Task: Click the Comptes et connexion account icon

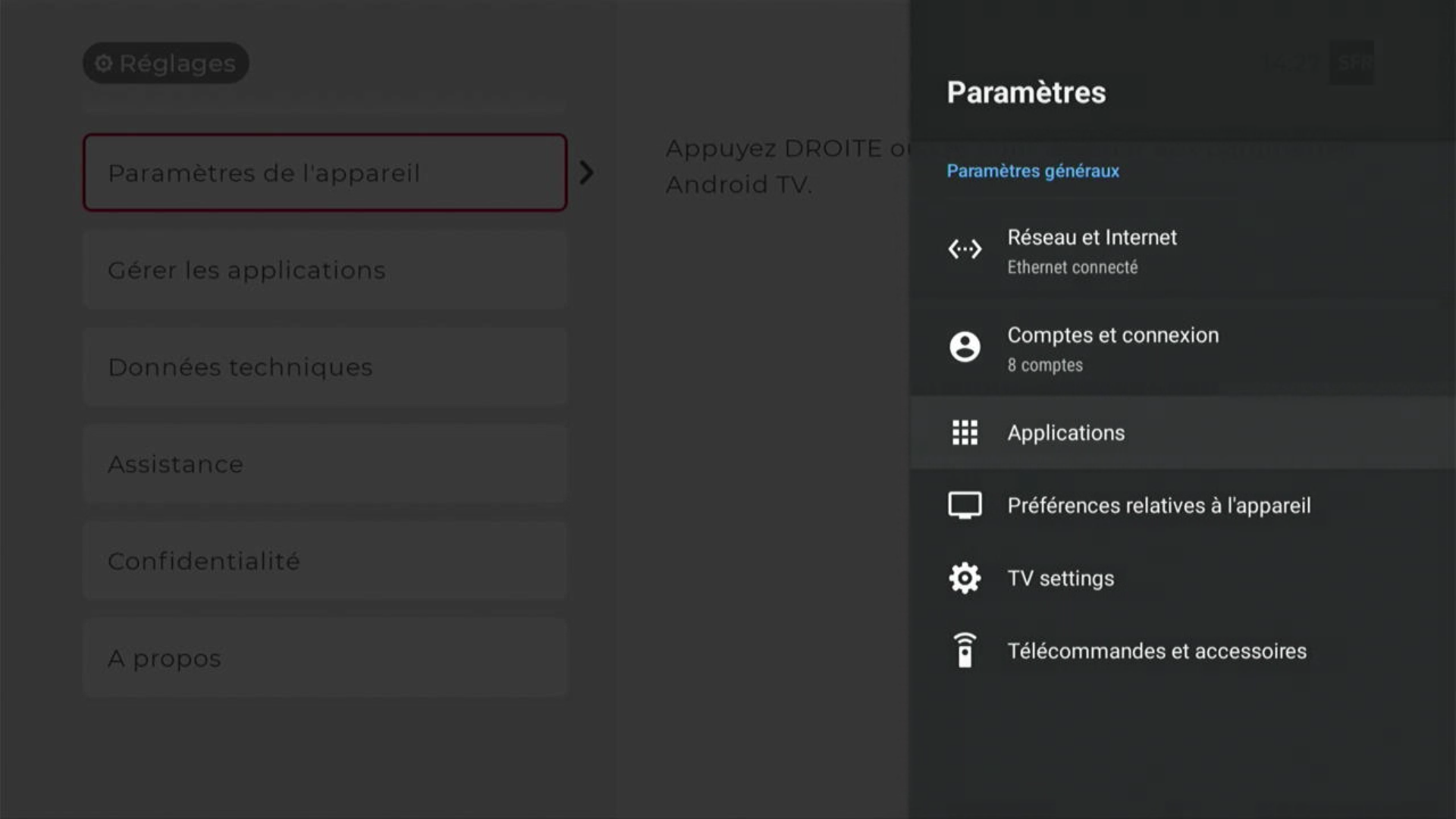Action: tap(964, 347)
